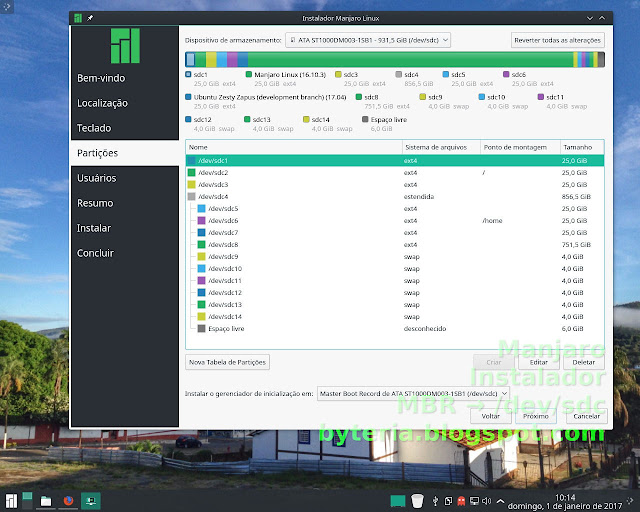Click the large green sdc8 segment in partition bar
Image resolution: width=640 pixels, height=512 pixels.
410,60
